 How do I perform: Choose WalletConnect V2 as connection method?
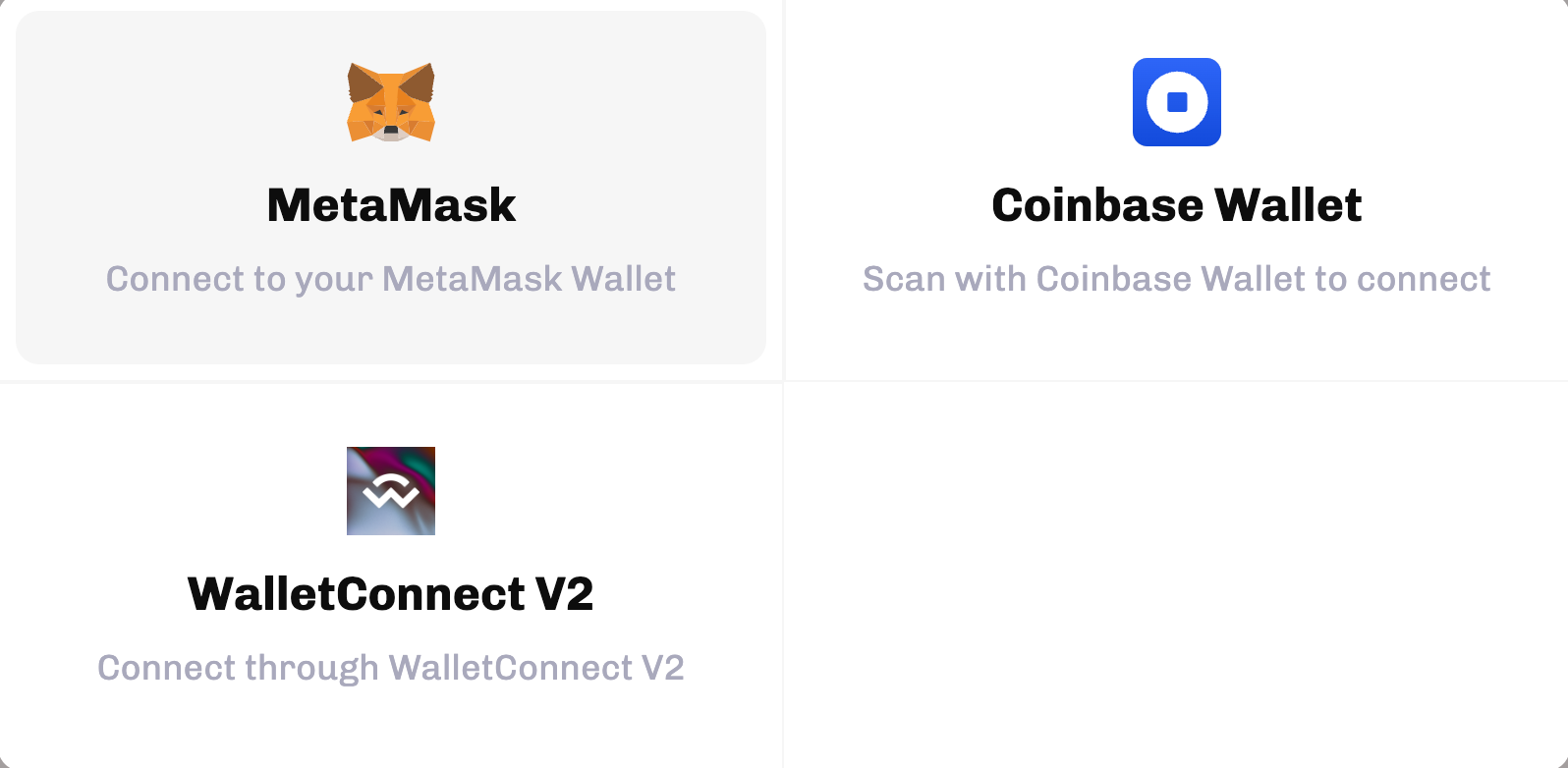390,575
